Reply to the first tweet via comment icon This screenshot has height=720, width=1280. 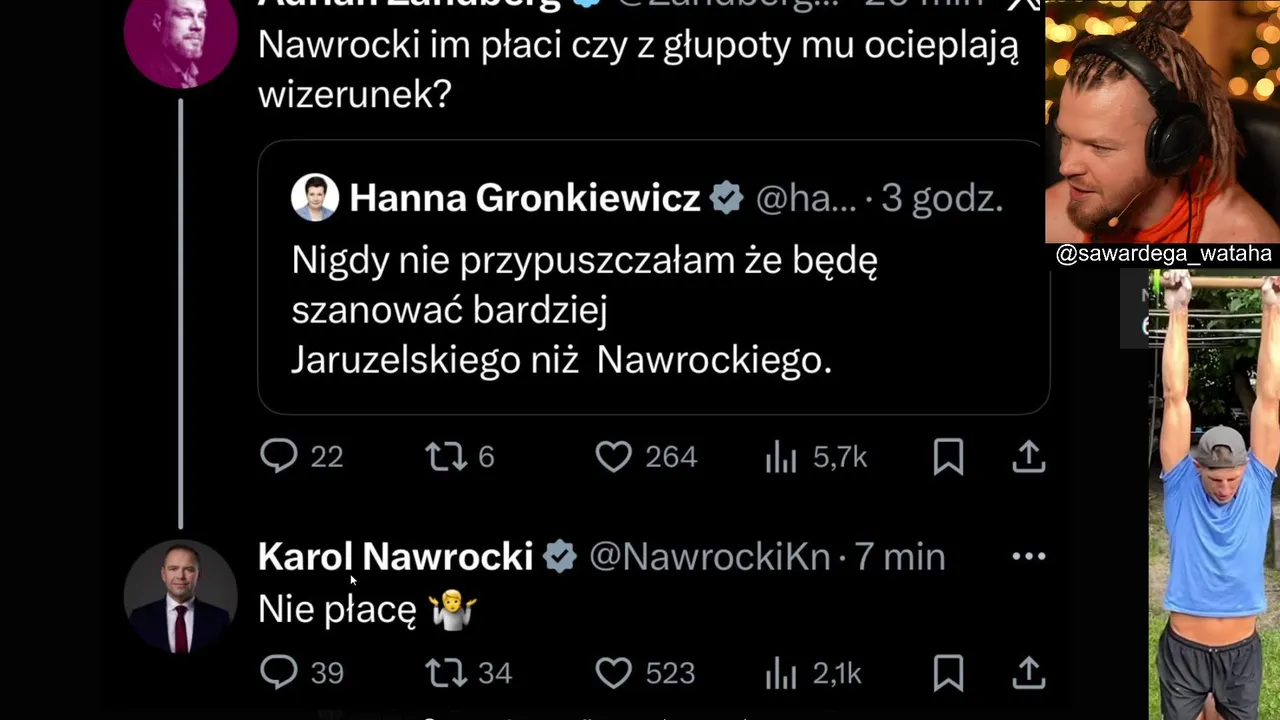279,456
